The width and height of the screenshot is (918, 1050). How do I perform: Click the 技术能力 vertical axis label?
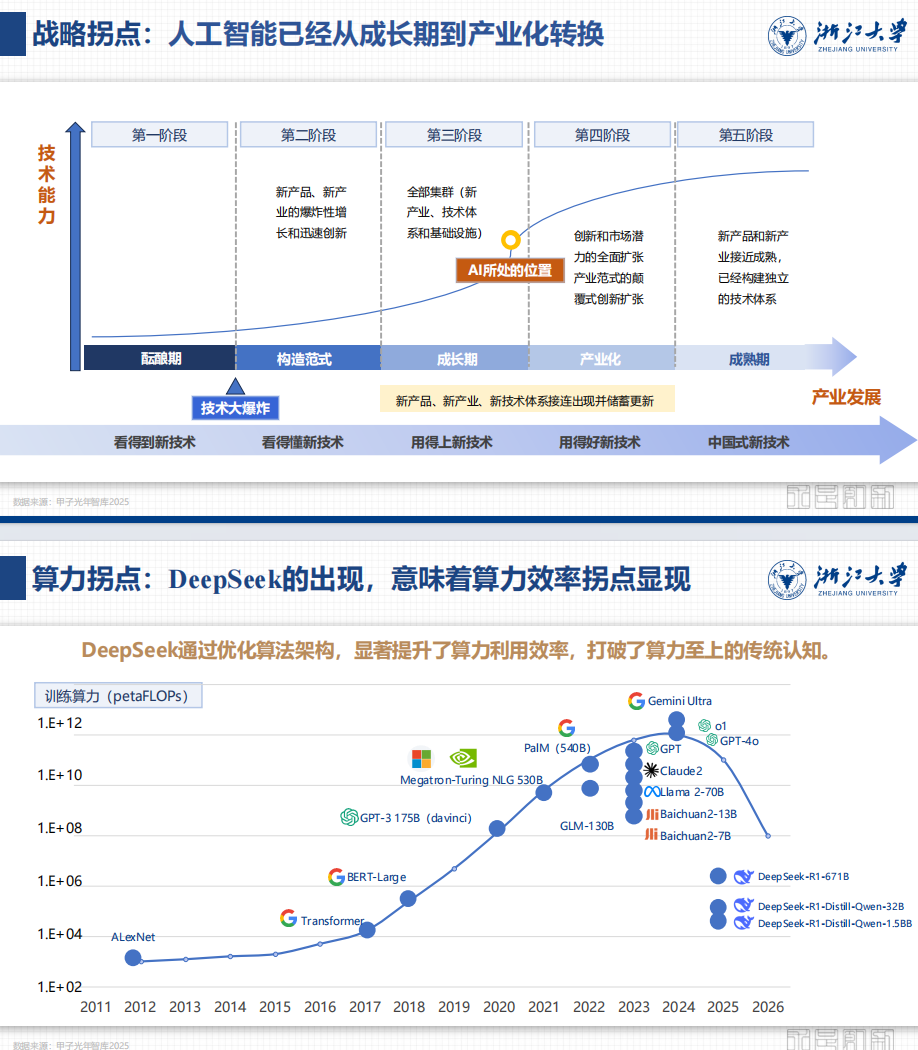[46, 184]
